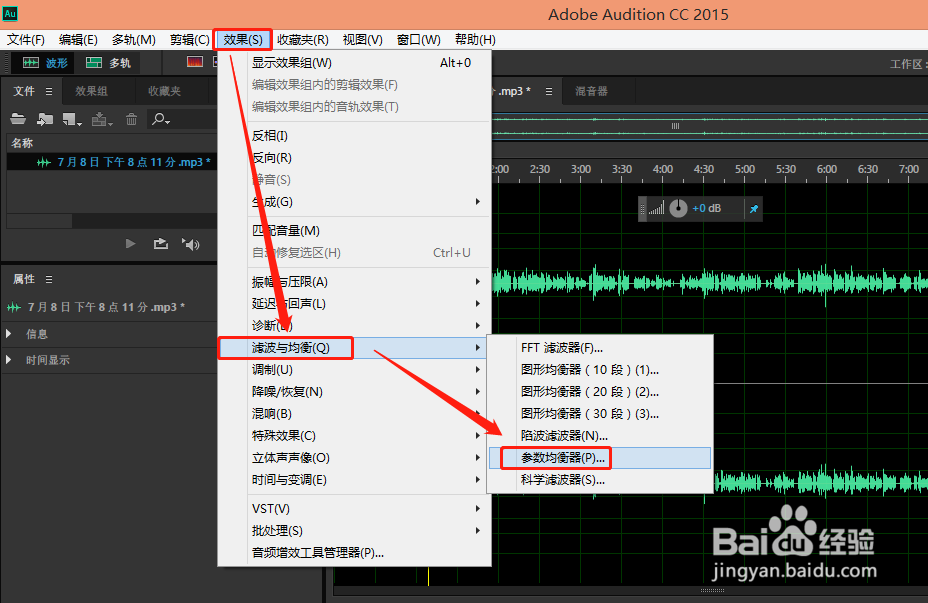Click the HUD volume knob

click(678, 208)
